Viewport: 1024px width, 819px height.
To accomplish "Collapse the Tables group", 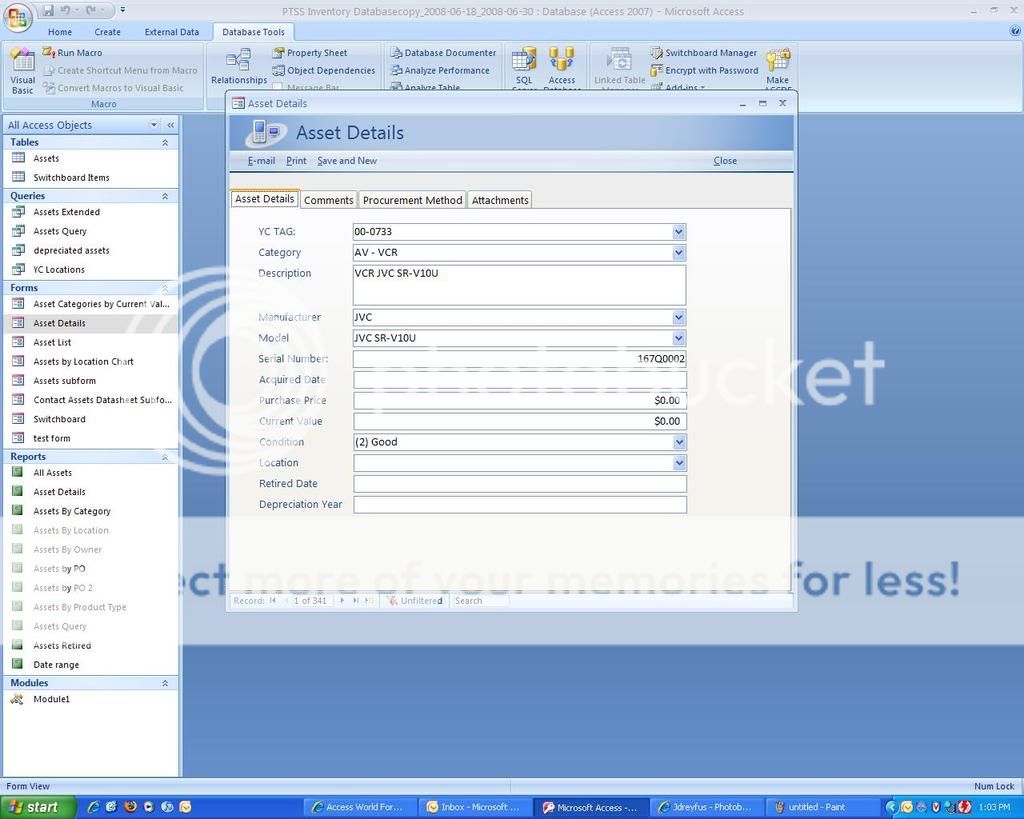I will pyautogui.click(x=165, y=142).
